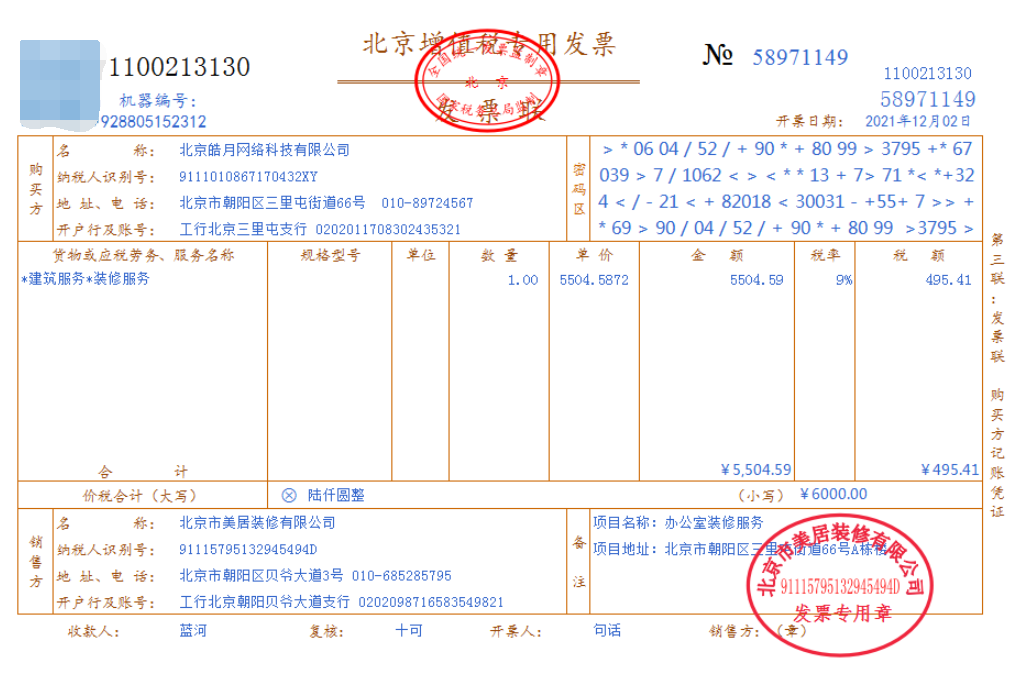Click buyer name 北京皓月网络科技有限公司
The height and width of the screenshot is (673, 1027).
click(x=265, y=150)
